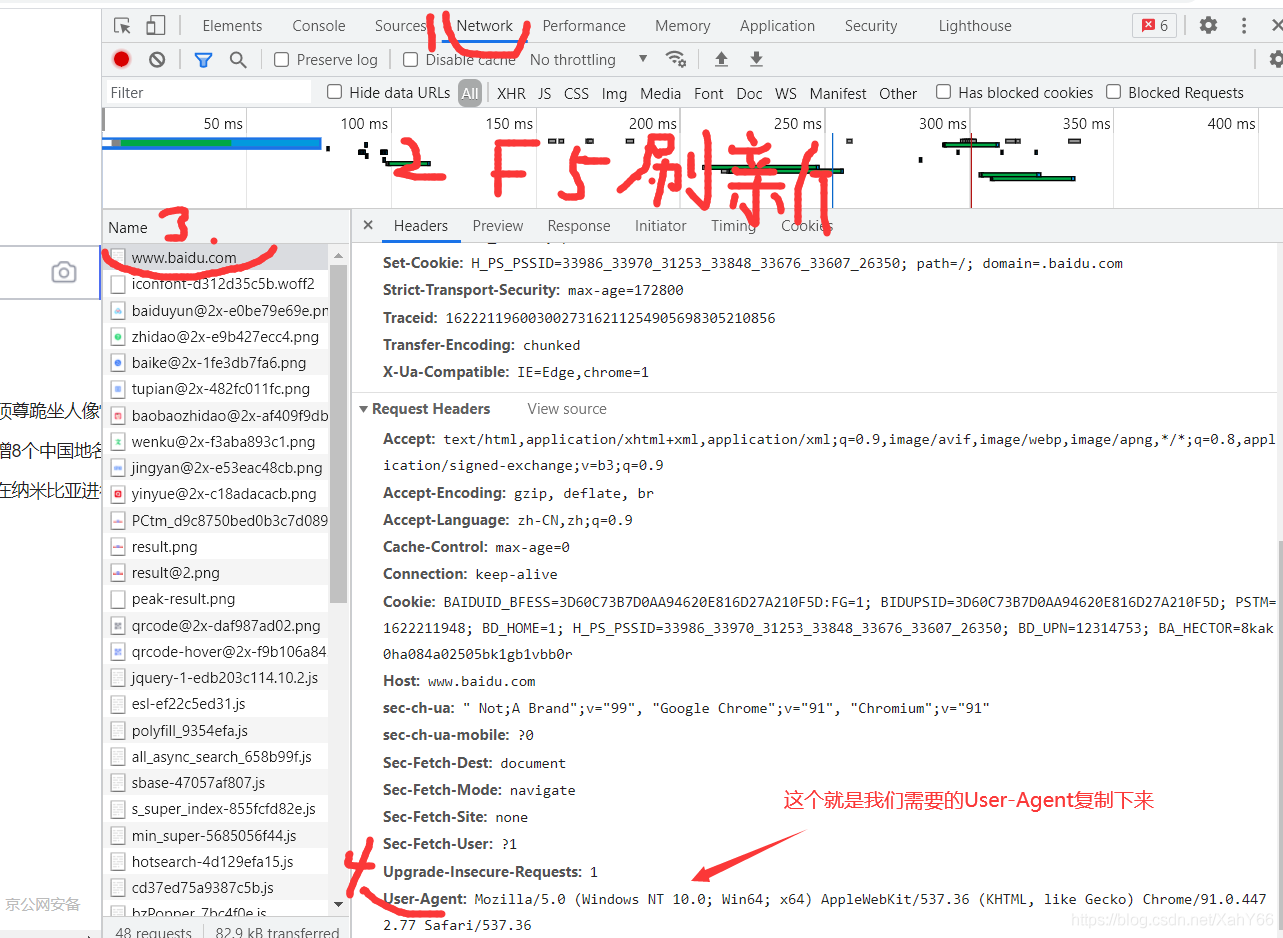1283x938 pixels.
Task: Tick the Disable cache checkbox
Action: pyautogui.click(x=411, y=60)
